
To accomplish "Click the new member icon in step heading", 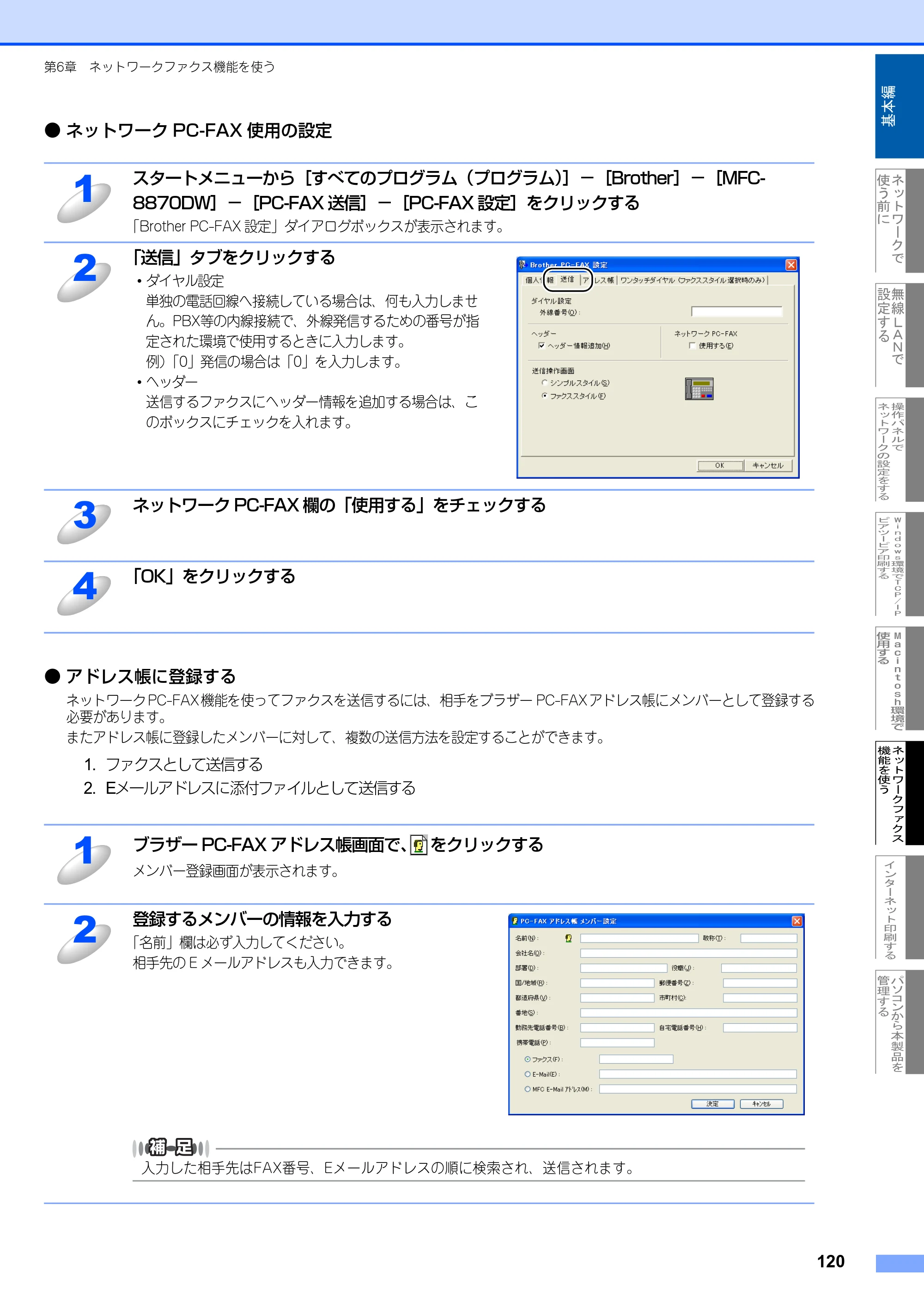I will coord(419,844).
